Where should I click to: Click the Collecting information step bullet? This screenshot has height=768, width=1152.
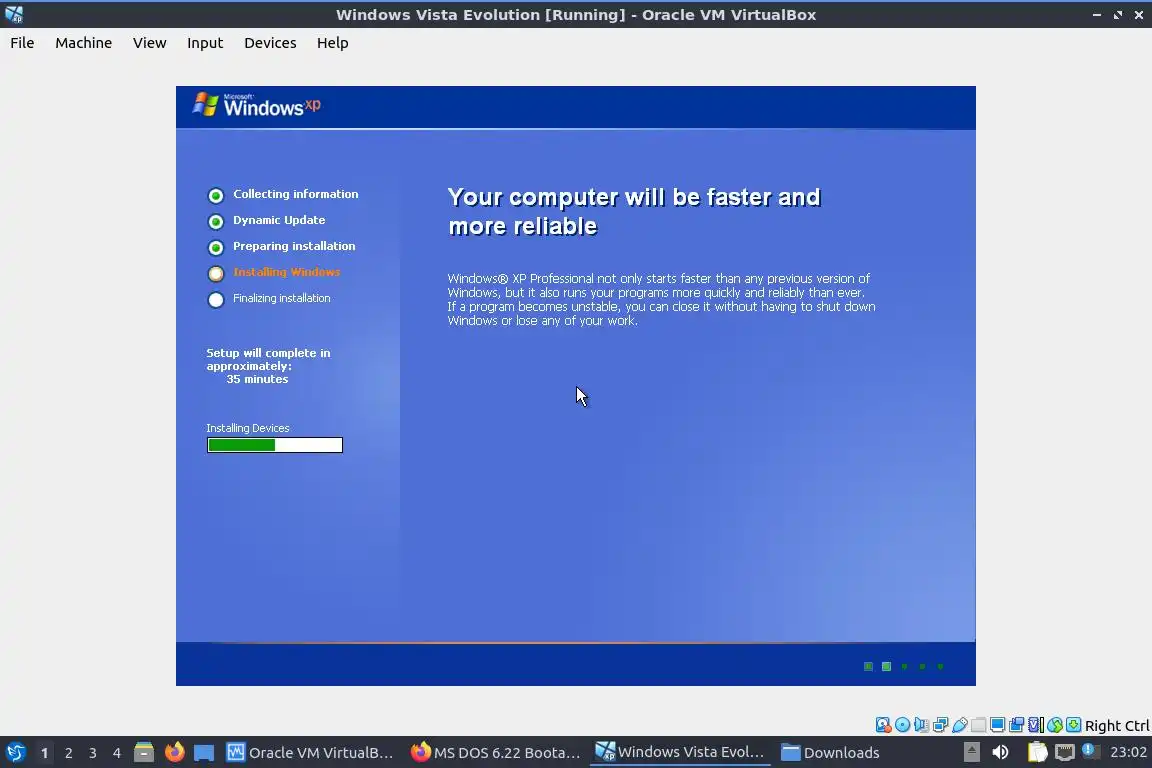(215, 195)
